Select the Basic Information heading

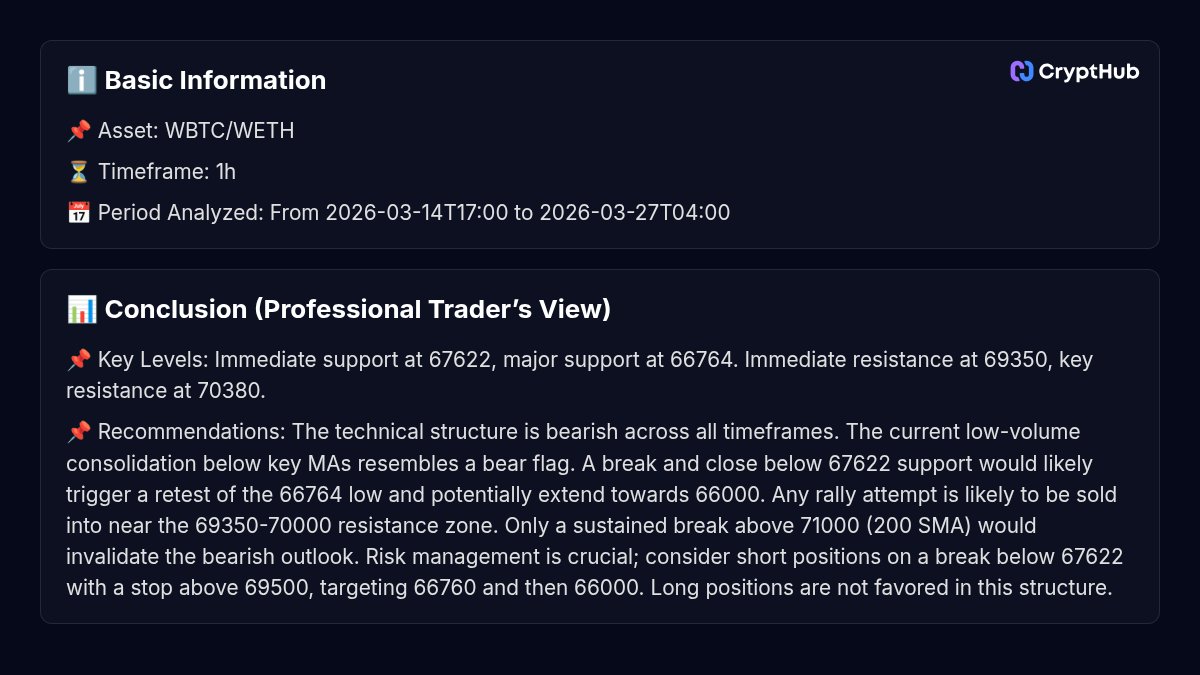coord(215,80)
